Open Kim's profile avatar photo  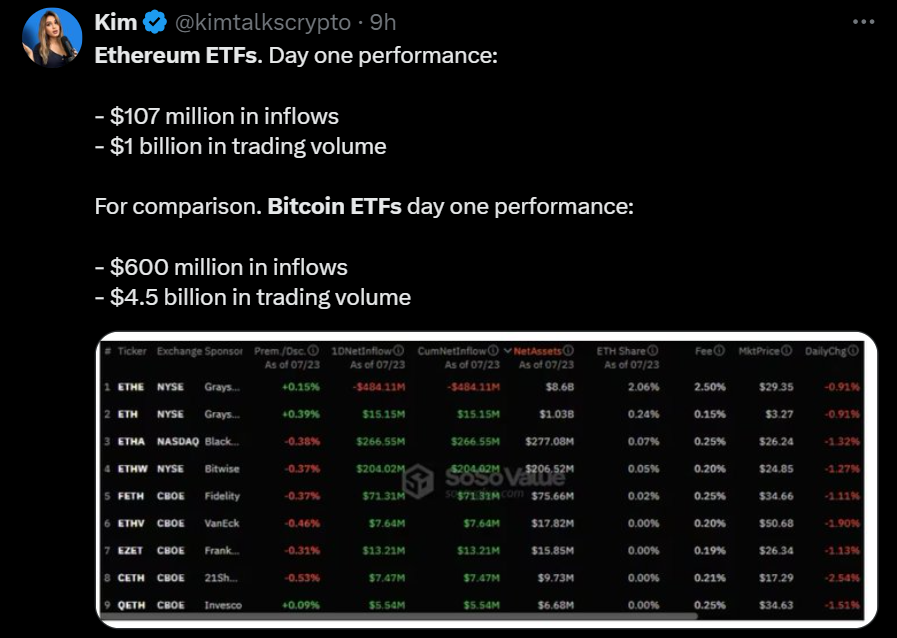52,38
